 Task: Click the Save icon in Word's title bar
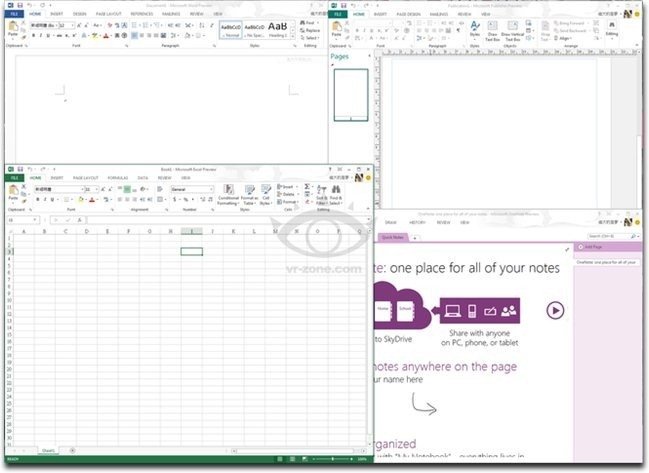(x=19, y=5)
